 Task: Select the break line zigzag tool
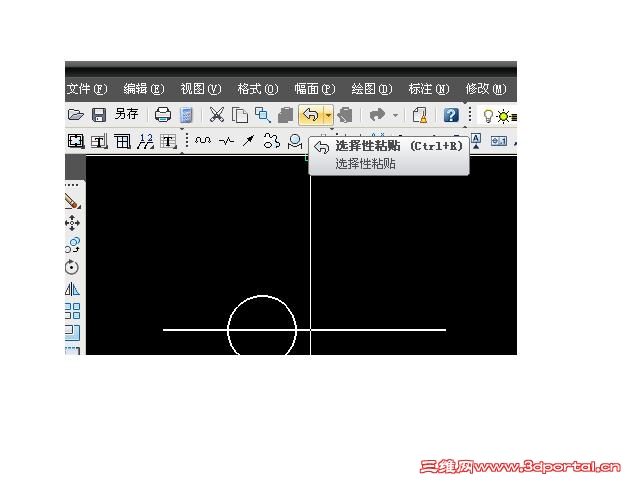coord(226,142)
